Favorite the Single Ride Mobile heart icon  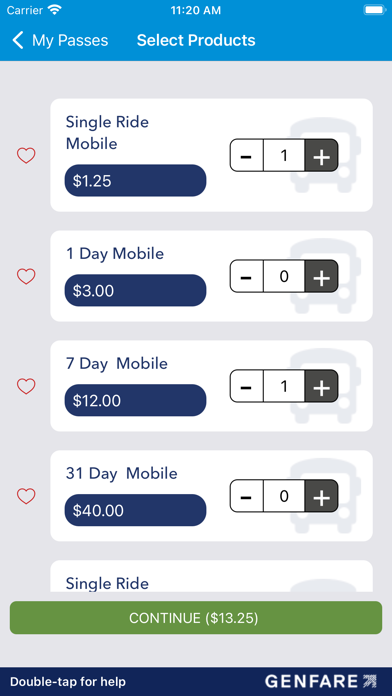(26, 156)
